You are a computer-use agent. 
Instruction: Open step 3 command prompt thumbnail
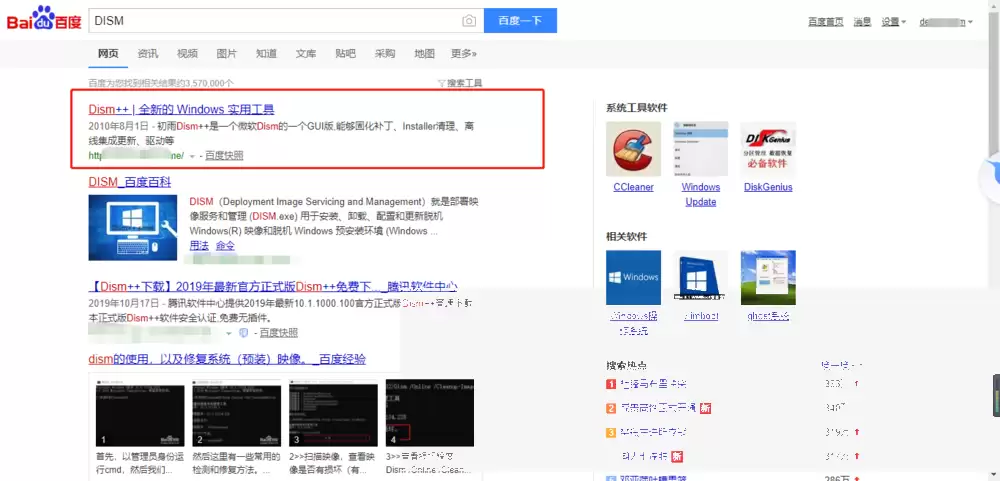click(333, 413)
